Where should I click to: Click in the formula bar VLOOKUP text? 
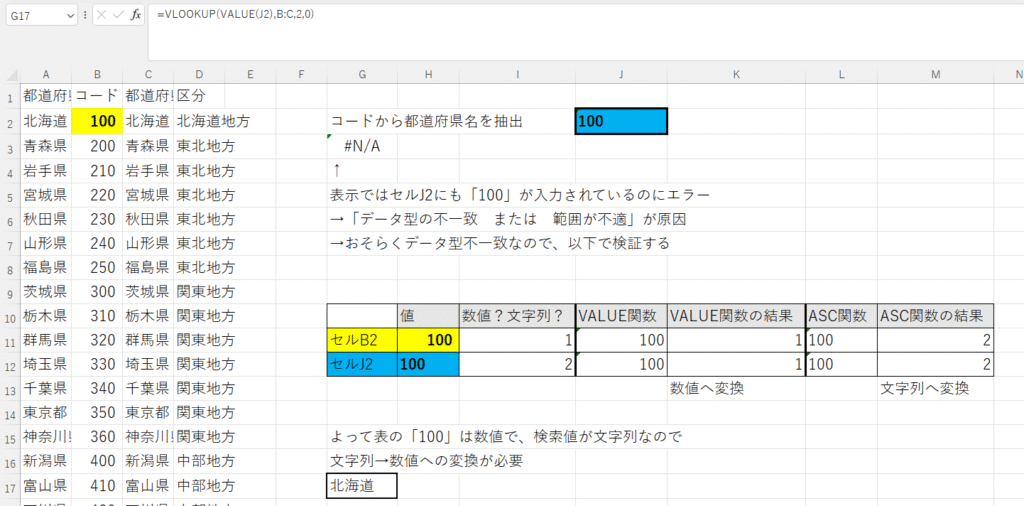coord(235,16)
